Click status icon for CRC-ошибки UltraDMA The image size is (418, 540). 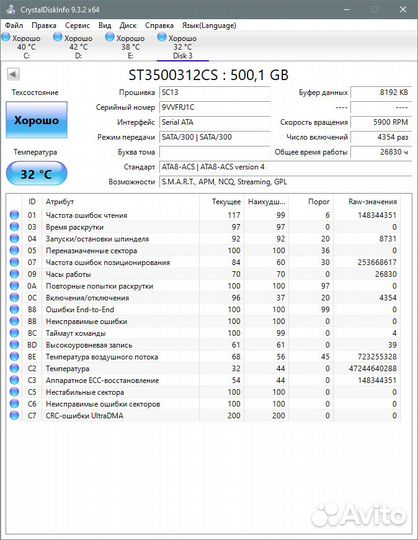pyautogui.click(x=14, y=415)
